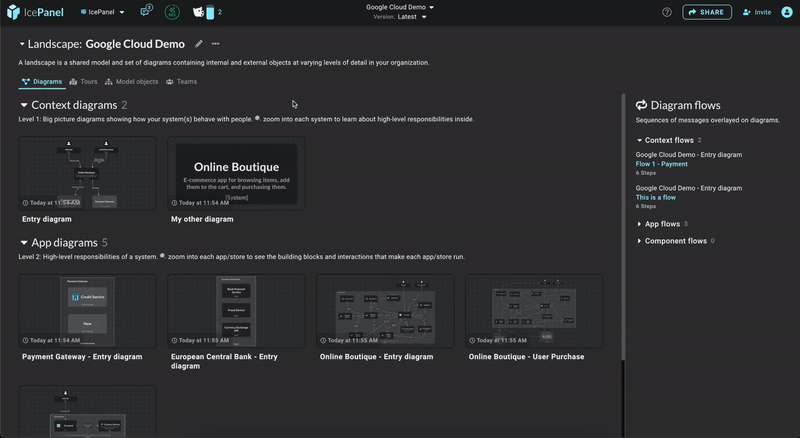This screenshot has height=438, width=800.
Task: Click the 'My other diagram' title text
Action: click(202, 219)
